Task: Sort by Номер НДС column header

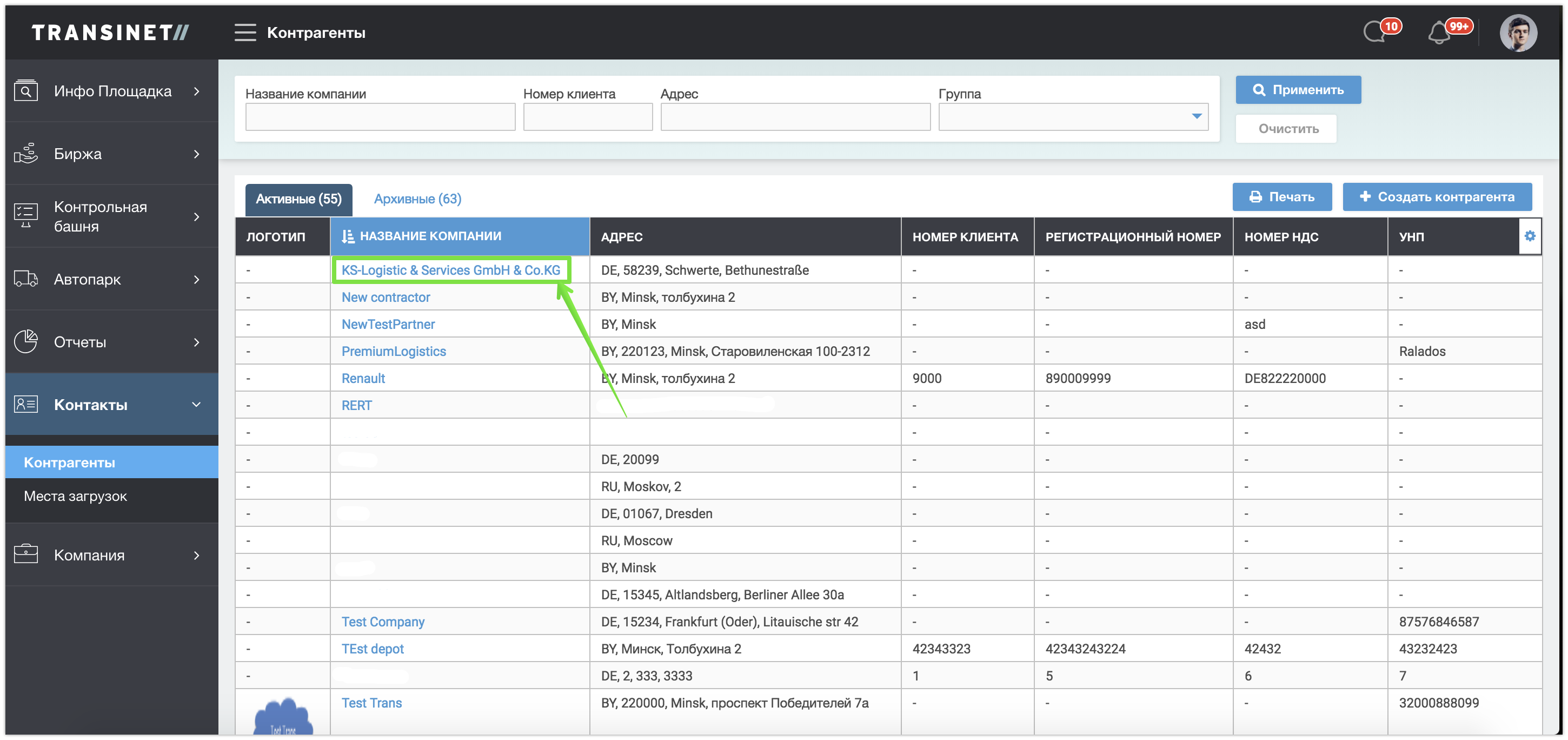Action: point(1310,236)
